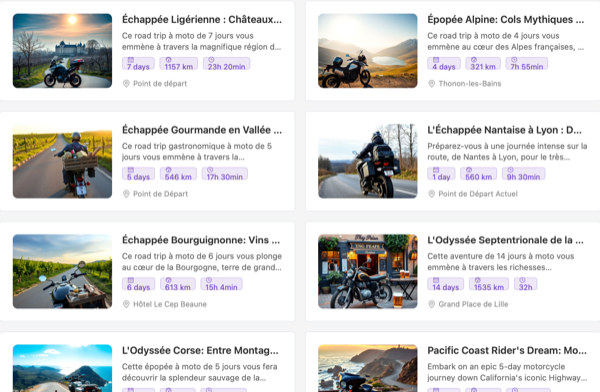Click the clock icon in 7h 55min badge
This screenshot has width=600, height=392.
point(514,60)
